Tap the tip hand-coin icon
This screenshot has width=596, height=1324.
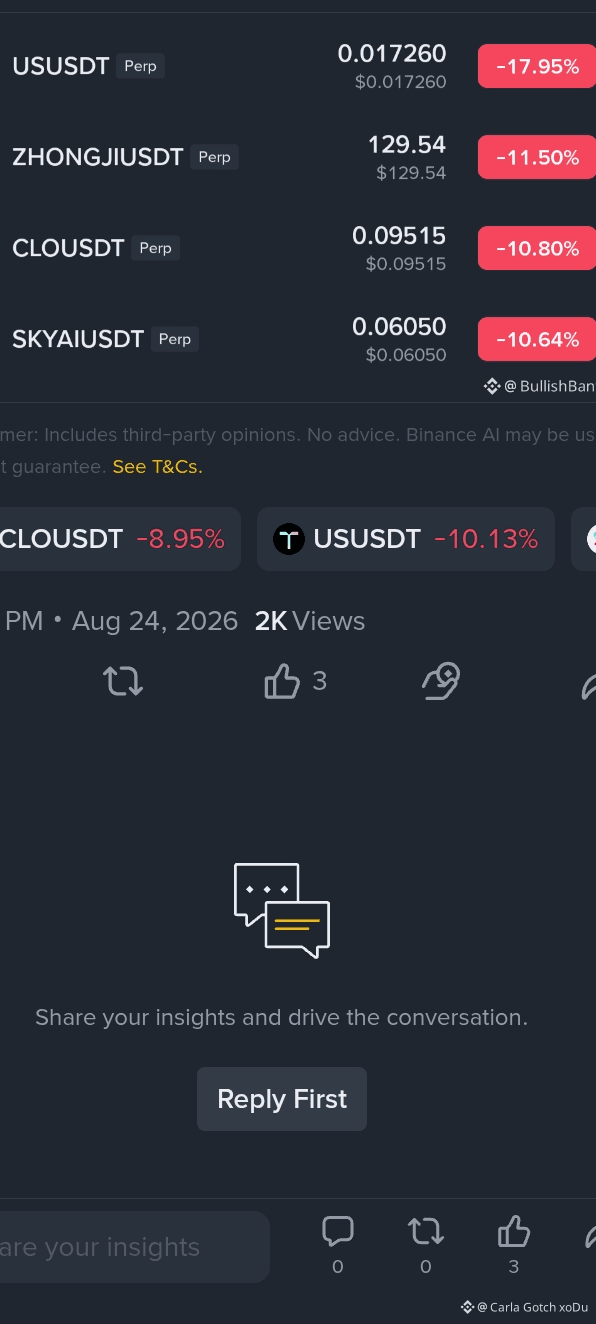tap(441, 680)
